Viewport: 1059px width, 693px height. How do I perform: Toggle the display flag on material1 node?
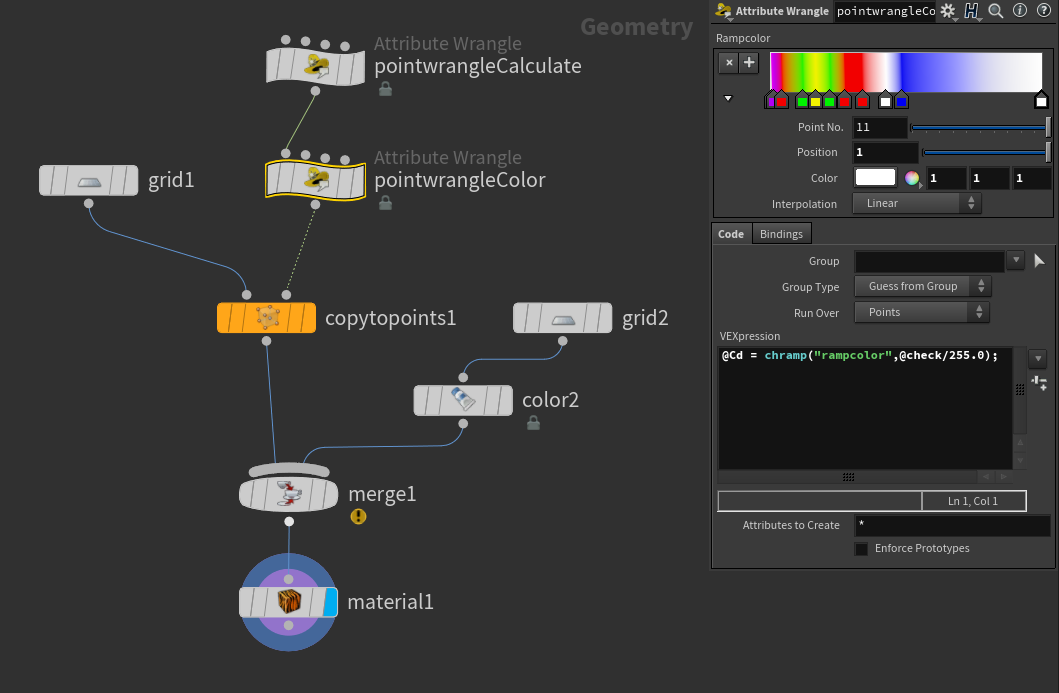(331, 603)
